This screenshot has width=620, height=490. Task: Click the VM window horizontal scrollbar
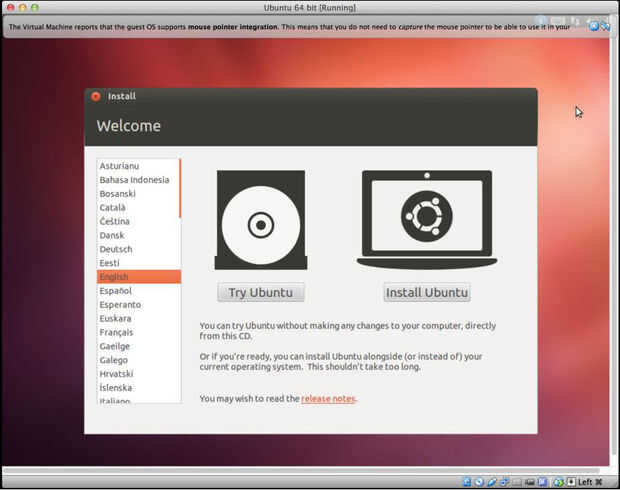click(301, 471)
